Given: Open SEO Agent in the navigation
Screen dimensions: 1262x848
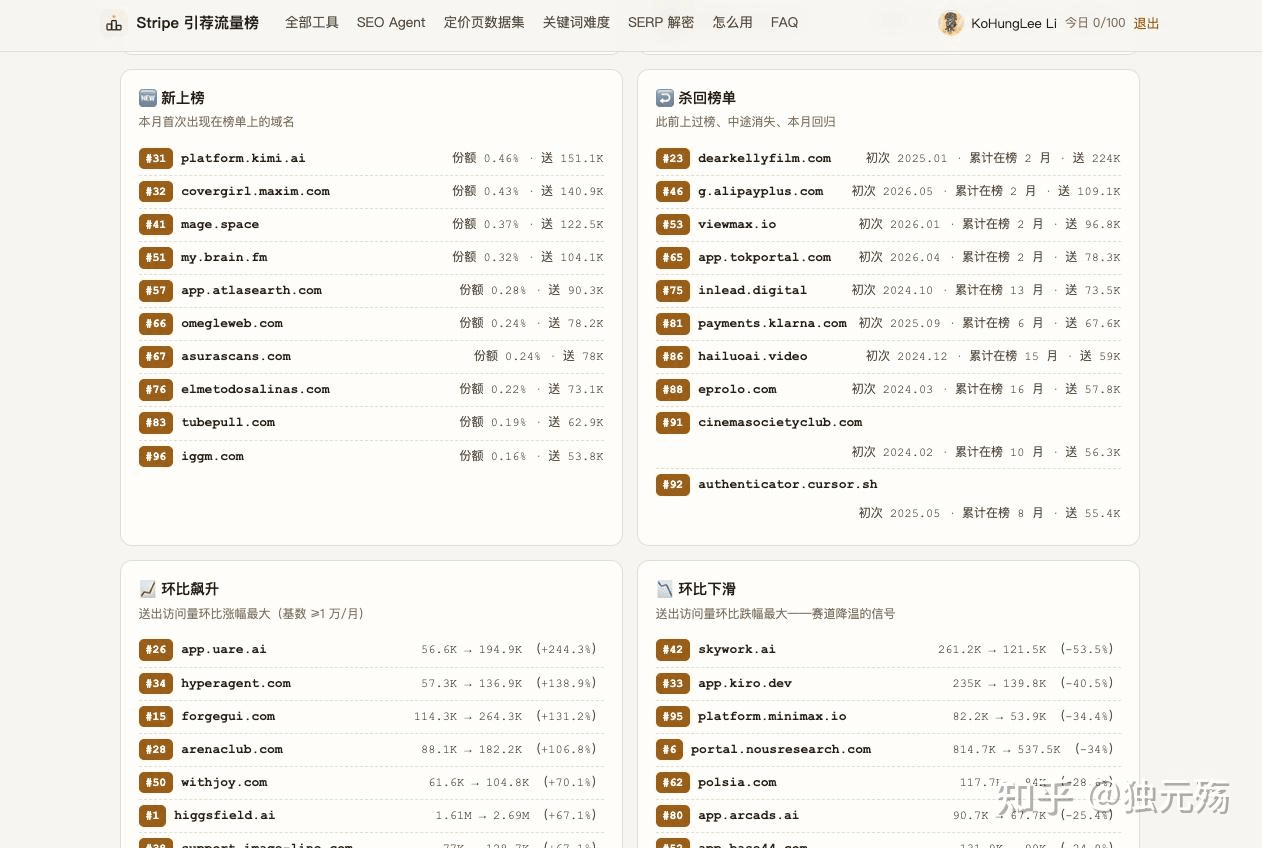Looking at the screenshot, I should pos(391,22).
